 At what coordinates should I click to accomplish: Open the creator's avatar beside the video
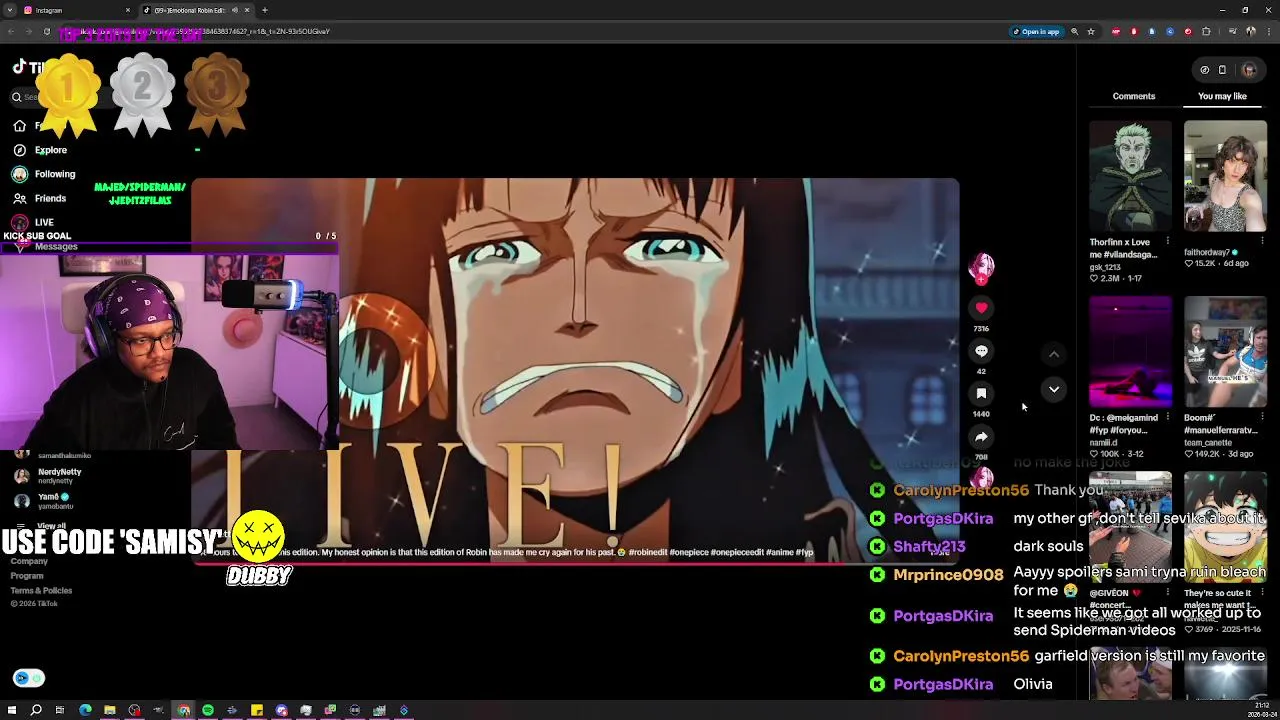tap(981, 266)
